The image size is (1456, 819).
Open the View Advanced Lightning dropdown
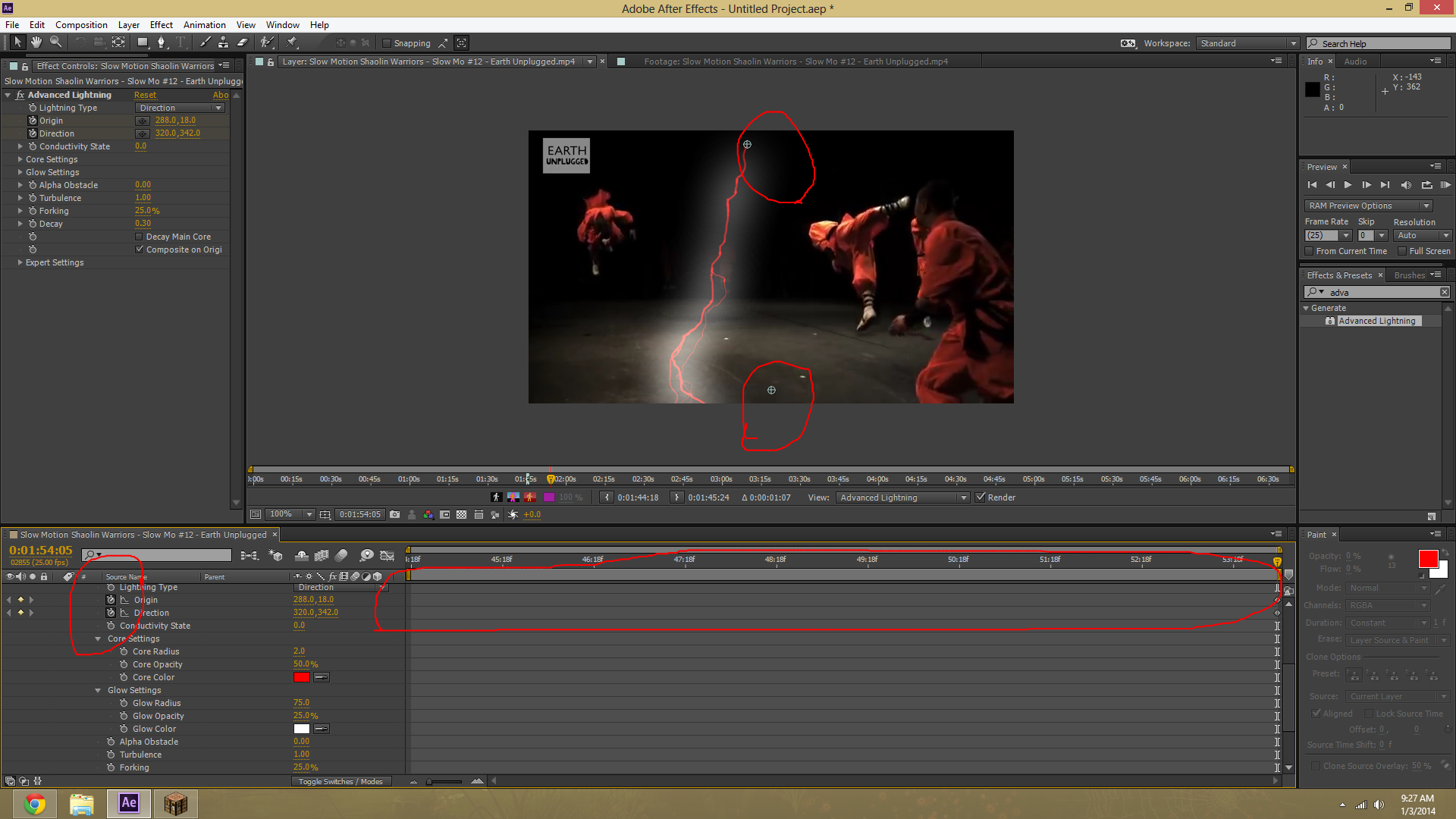point(902,497)
